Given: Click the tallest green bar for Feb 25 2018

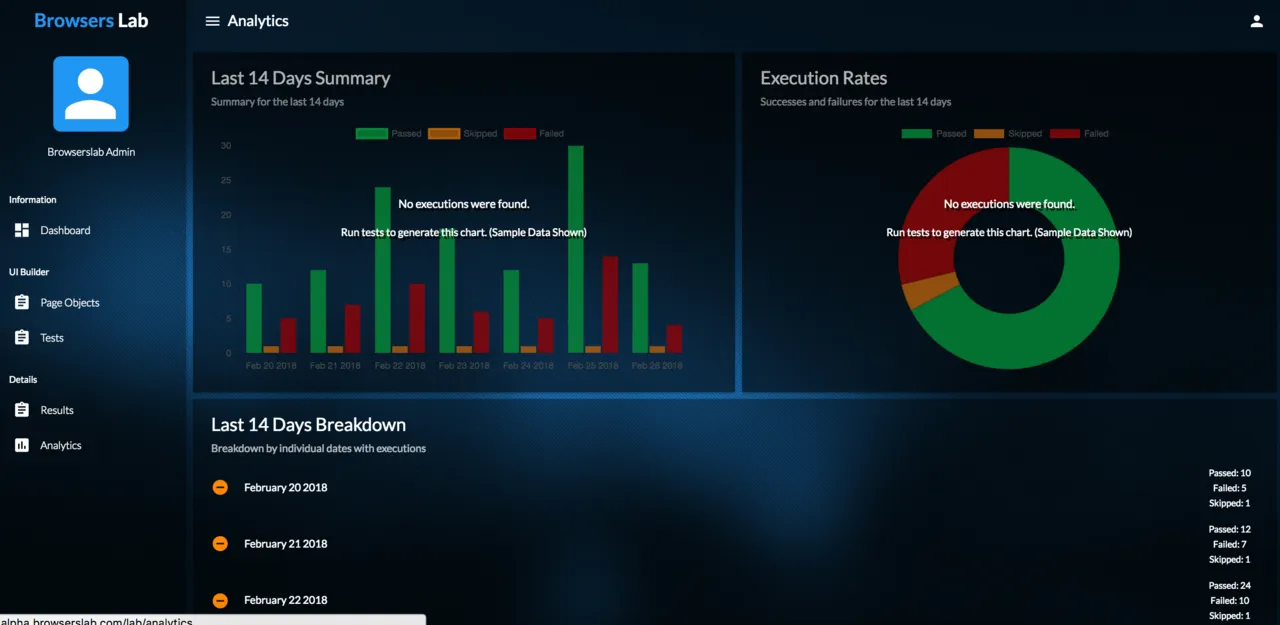Looking at the screenshot, I should 576,249.
